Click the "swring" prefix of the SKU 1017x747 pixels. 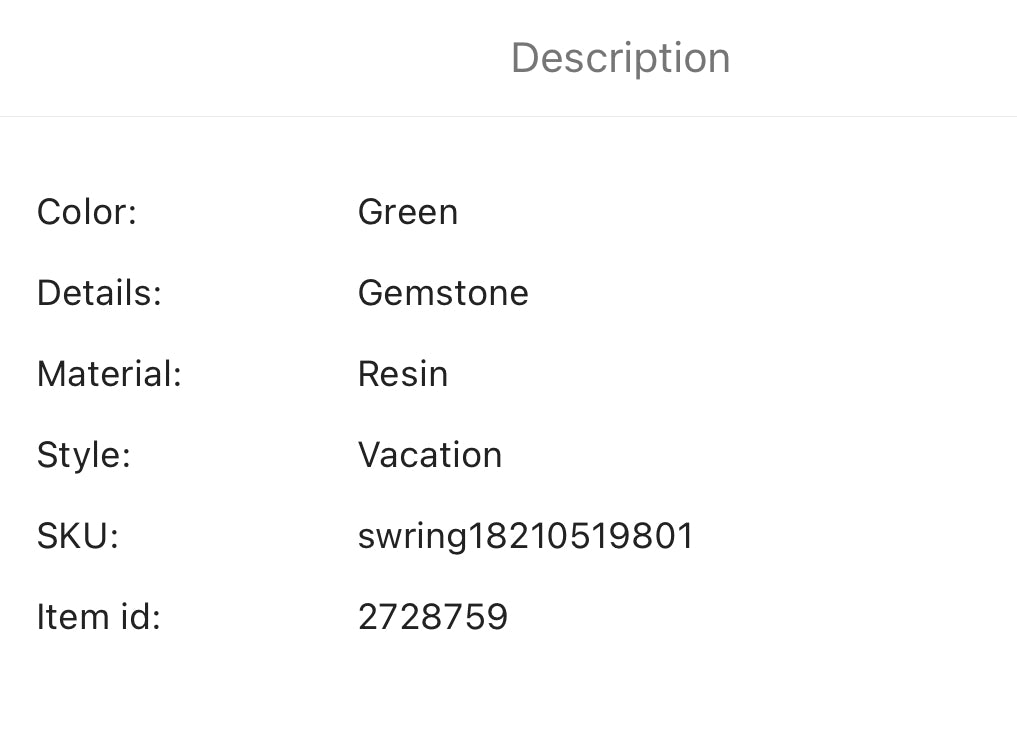click(x=412, y=537)
